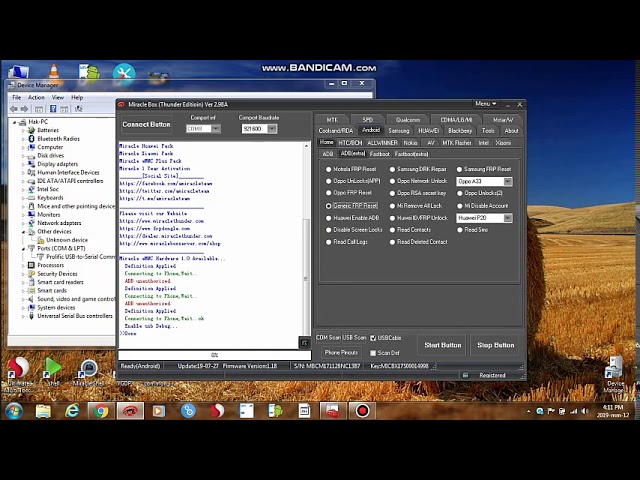
Task: Click the Bandicam record taskbar icon
Action: [x=362, y=411]
